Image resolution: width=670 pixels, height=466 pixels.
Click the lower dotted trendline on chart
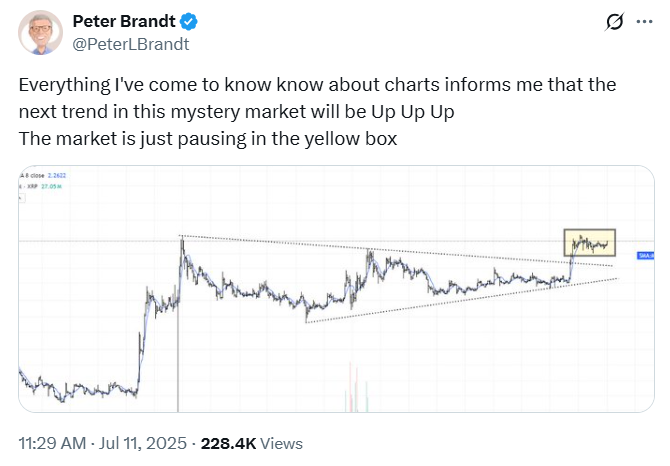point(461,300)
